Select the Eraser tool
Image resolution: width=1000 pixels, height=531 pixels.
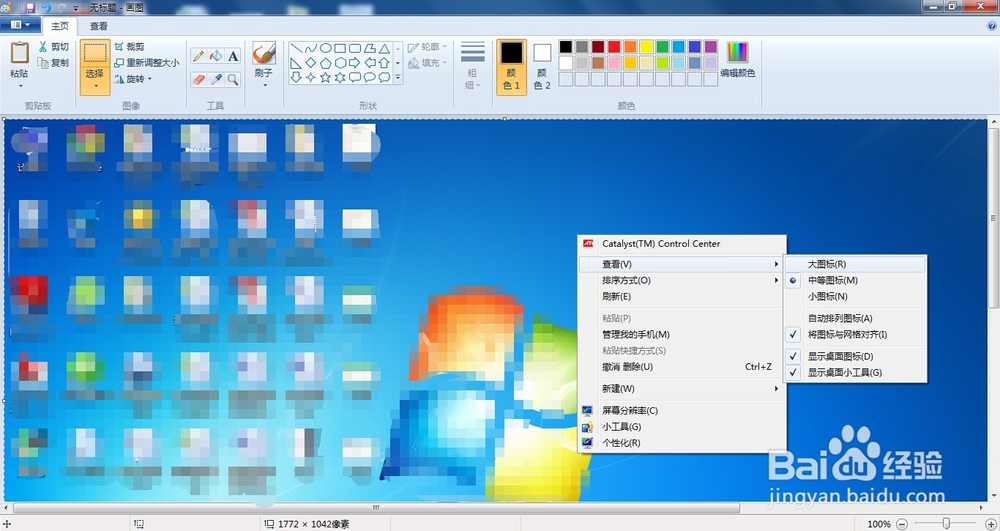pyautogui.click(x=198, y=79)
